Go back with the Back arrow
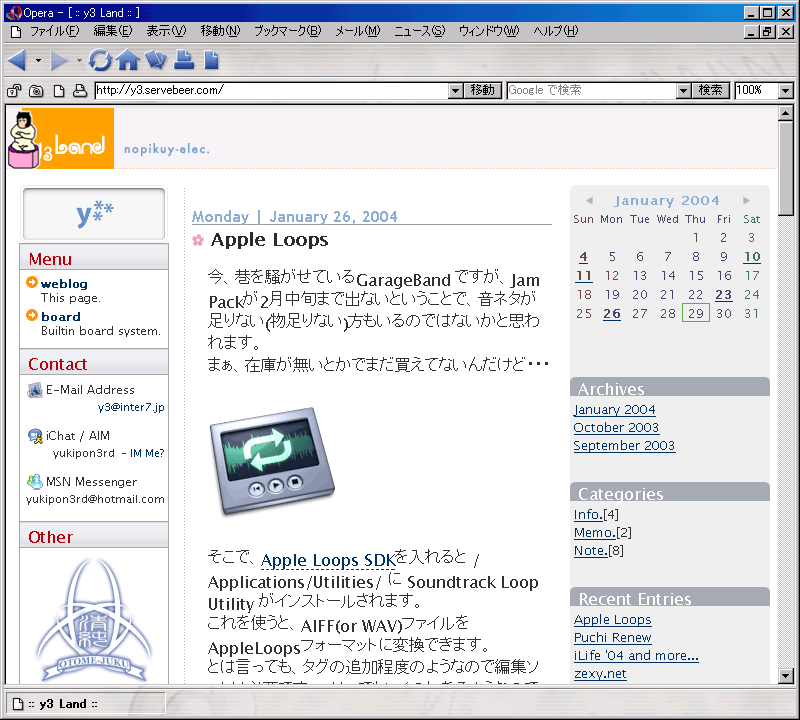Viewport: 800px width, 720px height. tap(17, 61)
